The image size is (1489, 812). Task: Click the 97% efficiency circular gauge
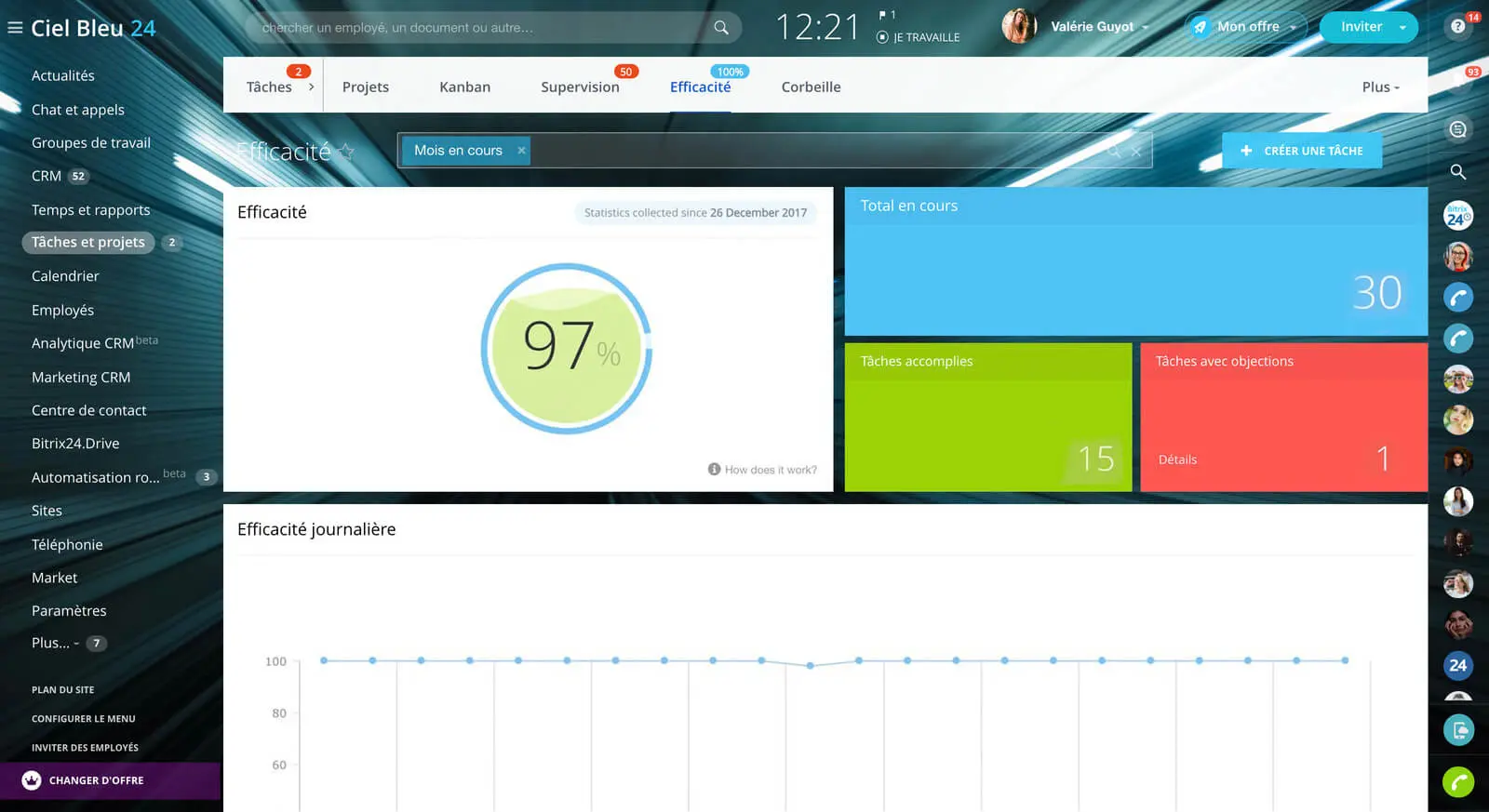pyautogui.click(x=566, y=349)
